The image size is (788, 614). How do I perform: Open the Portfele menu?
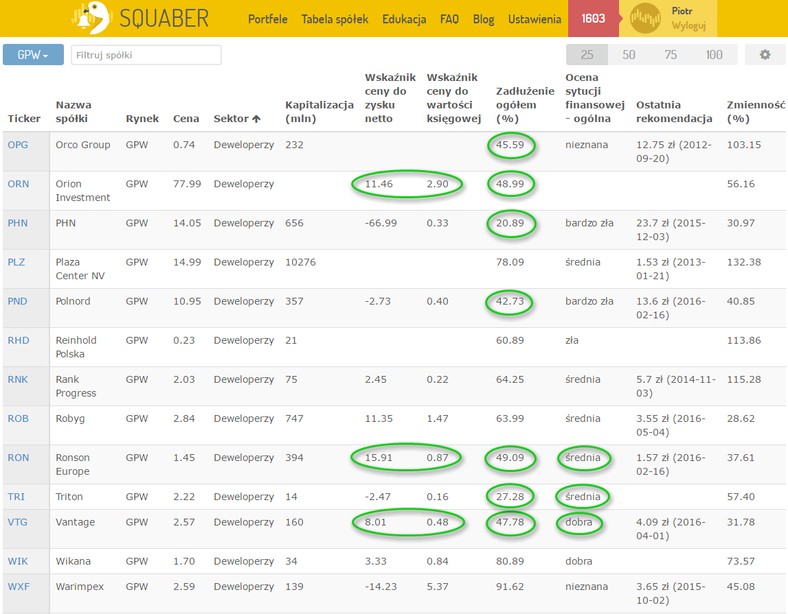click(x=268, y=19)
